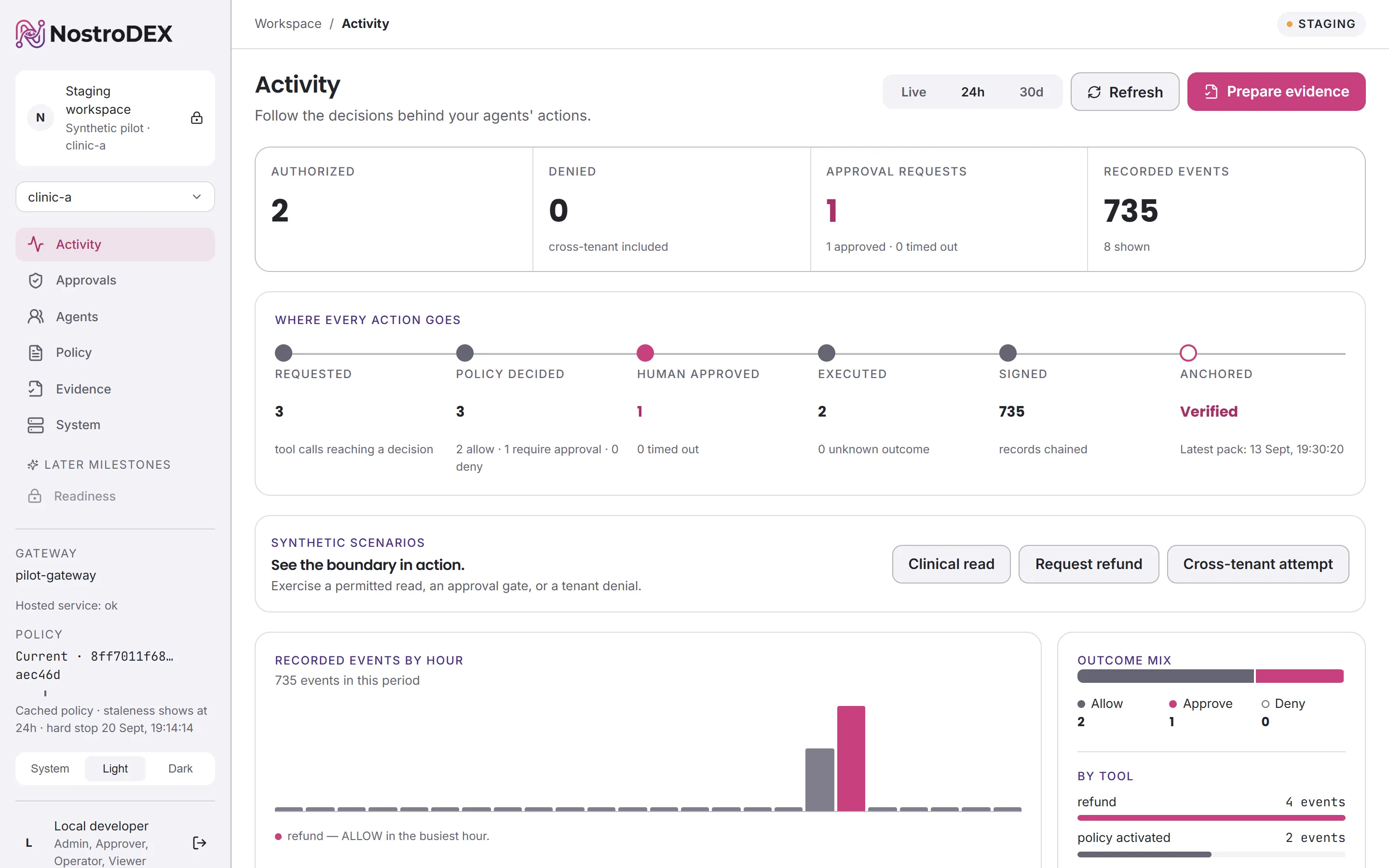Click the Activity pulse icon
The height and width of the screenshot is (868, 1389).
36,244
